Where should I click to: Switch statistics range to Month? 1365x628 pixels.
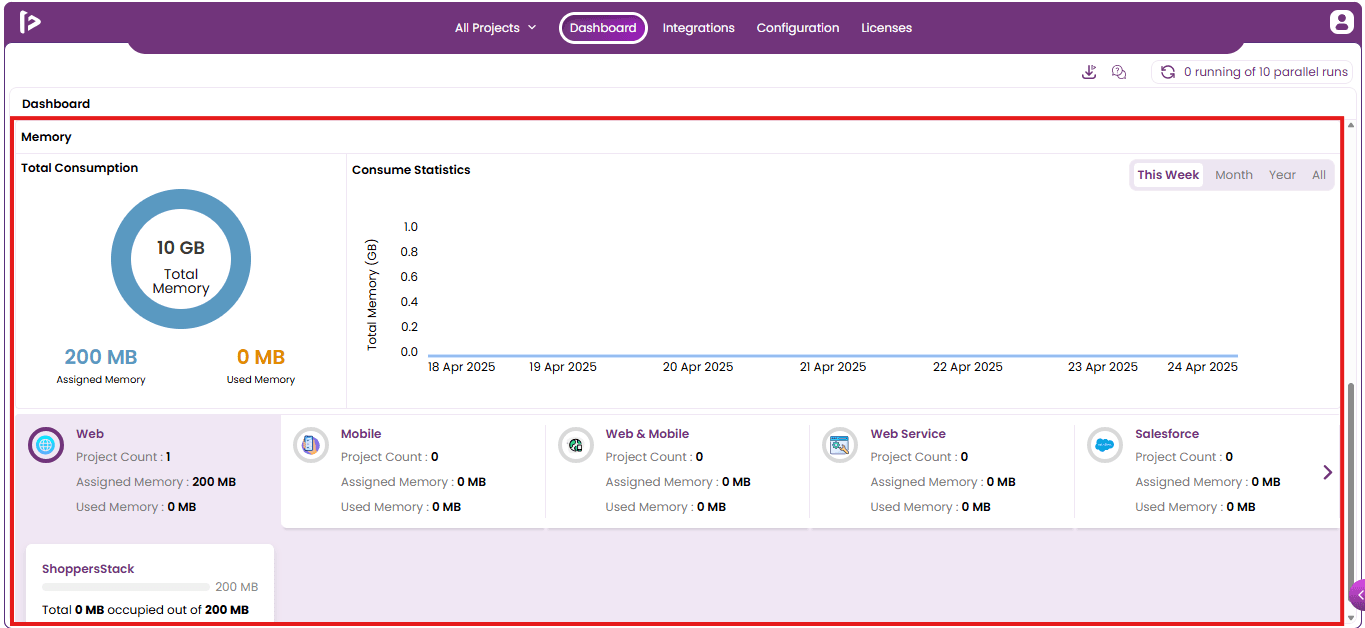[x=1234, y=175]
